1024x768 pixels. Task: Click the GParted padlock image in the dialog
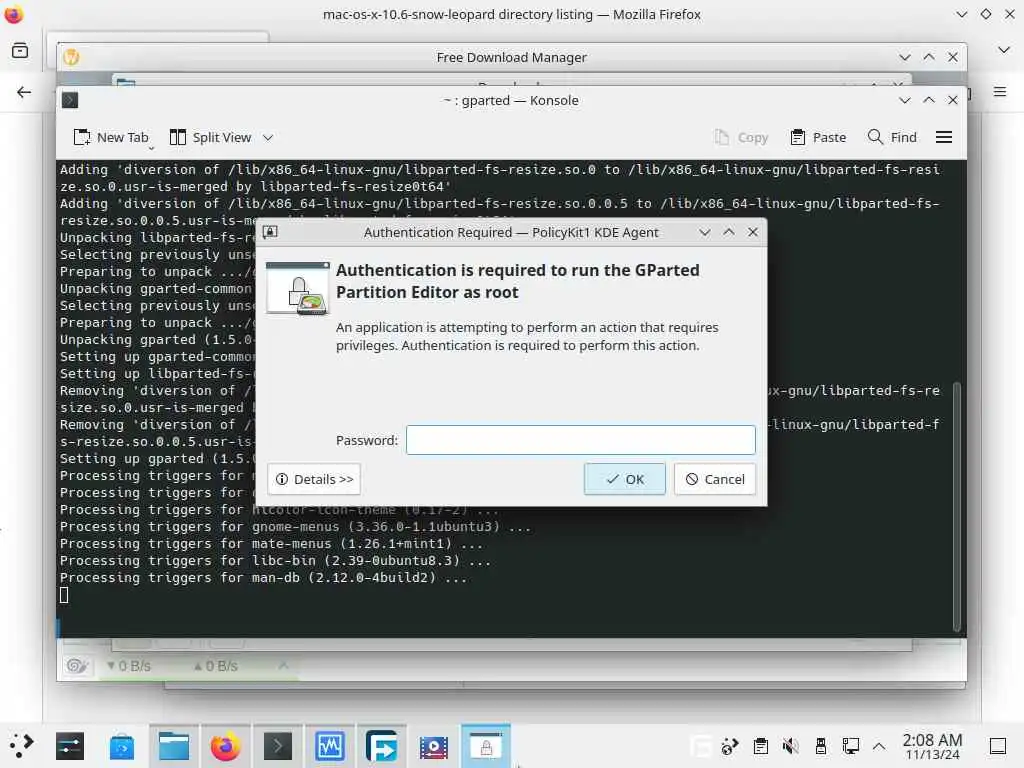pyautogui.click(x=298, y=288)
